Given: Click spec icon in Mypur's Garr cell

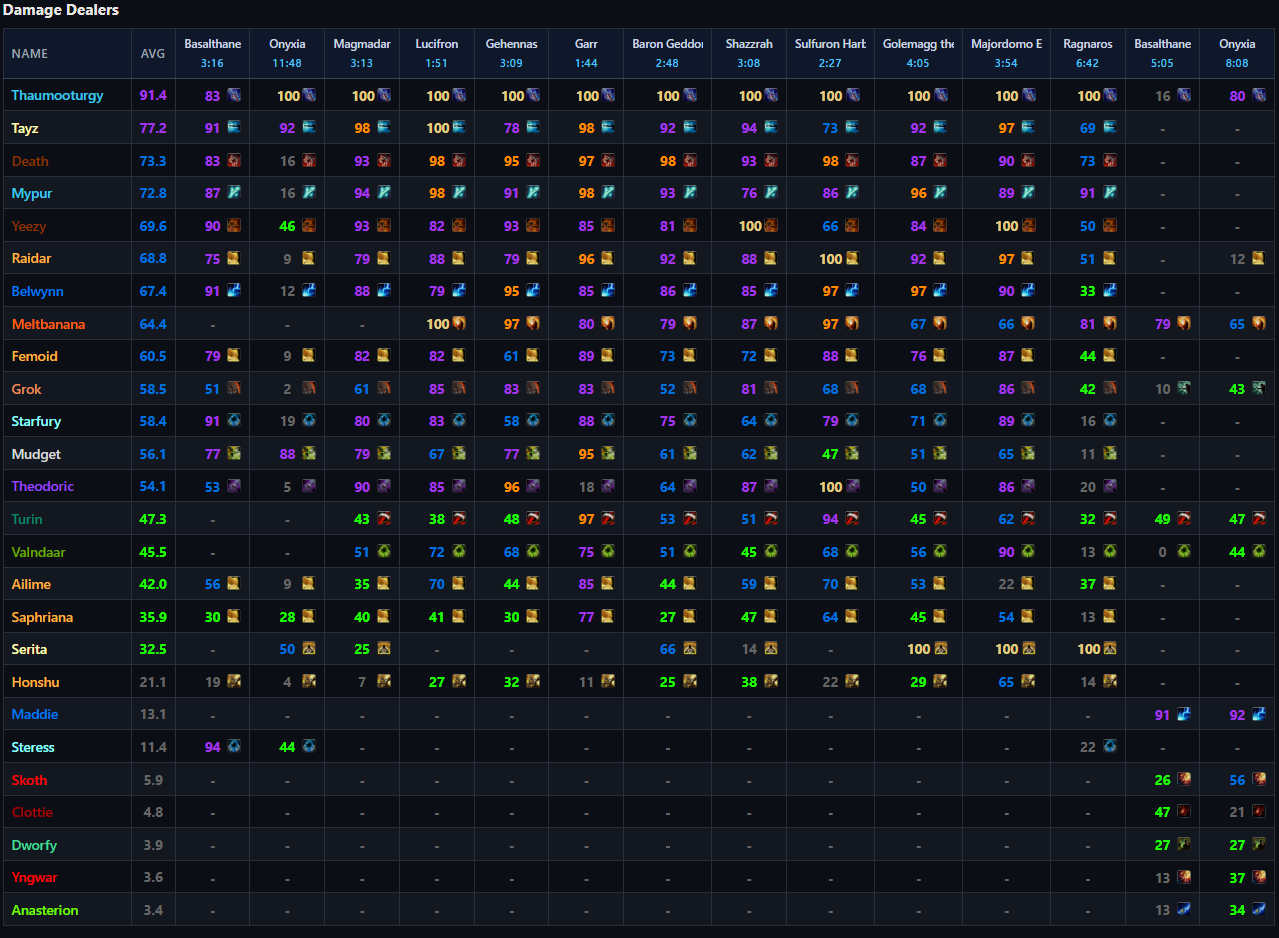Looking at the screenshot, I should [x=608, y=193].
